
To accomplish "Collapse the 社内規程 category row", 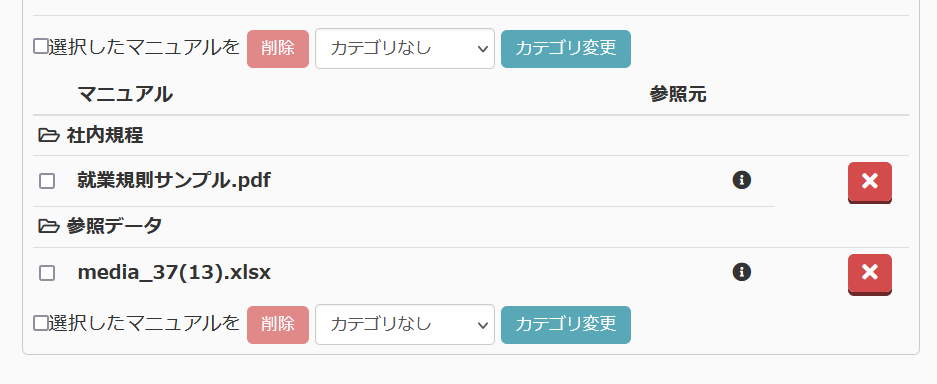I will pos(471,136).
